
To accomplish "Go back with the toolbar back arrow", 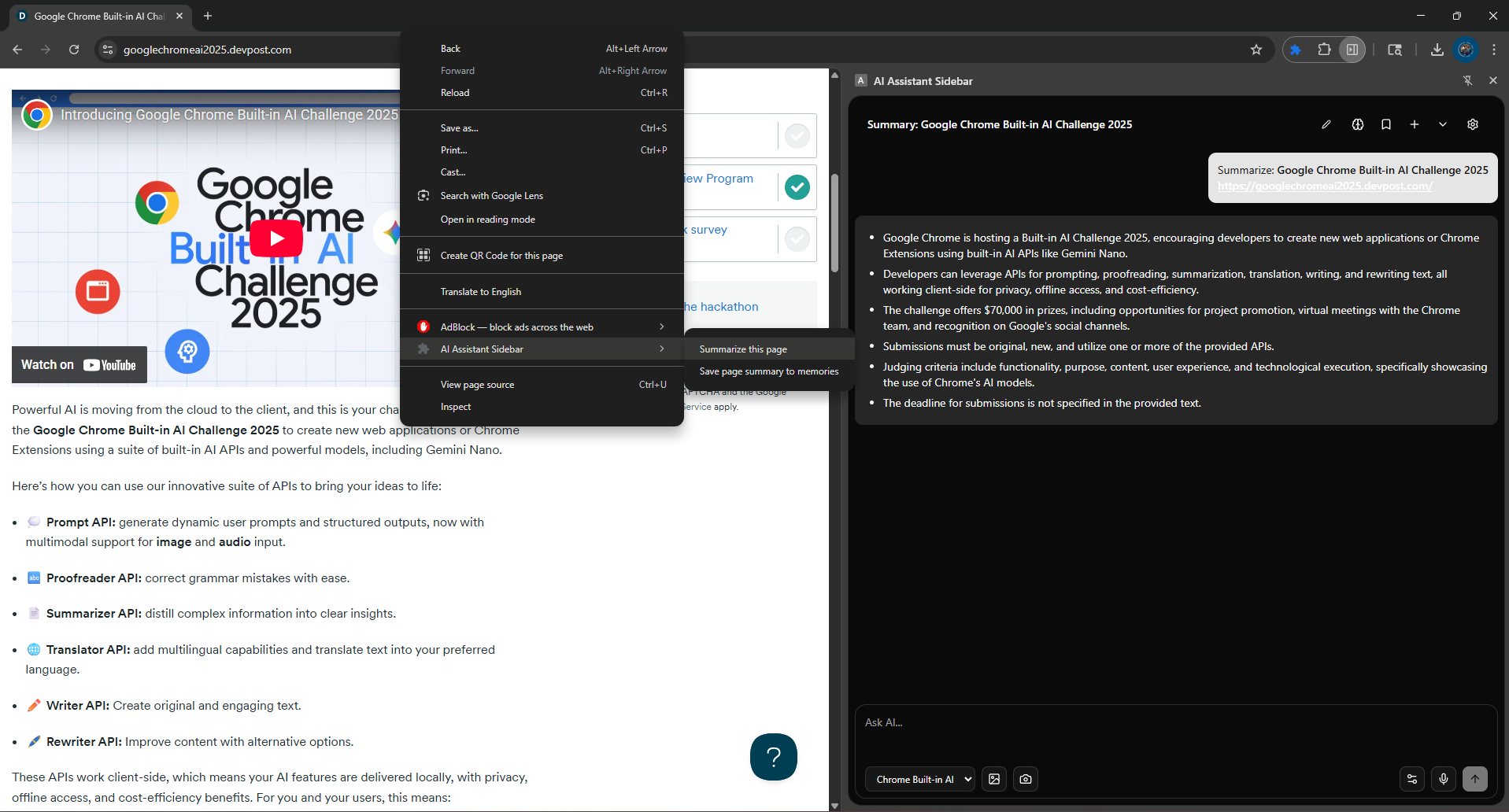I will pos(17,50).
